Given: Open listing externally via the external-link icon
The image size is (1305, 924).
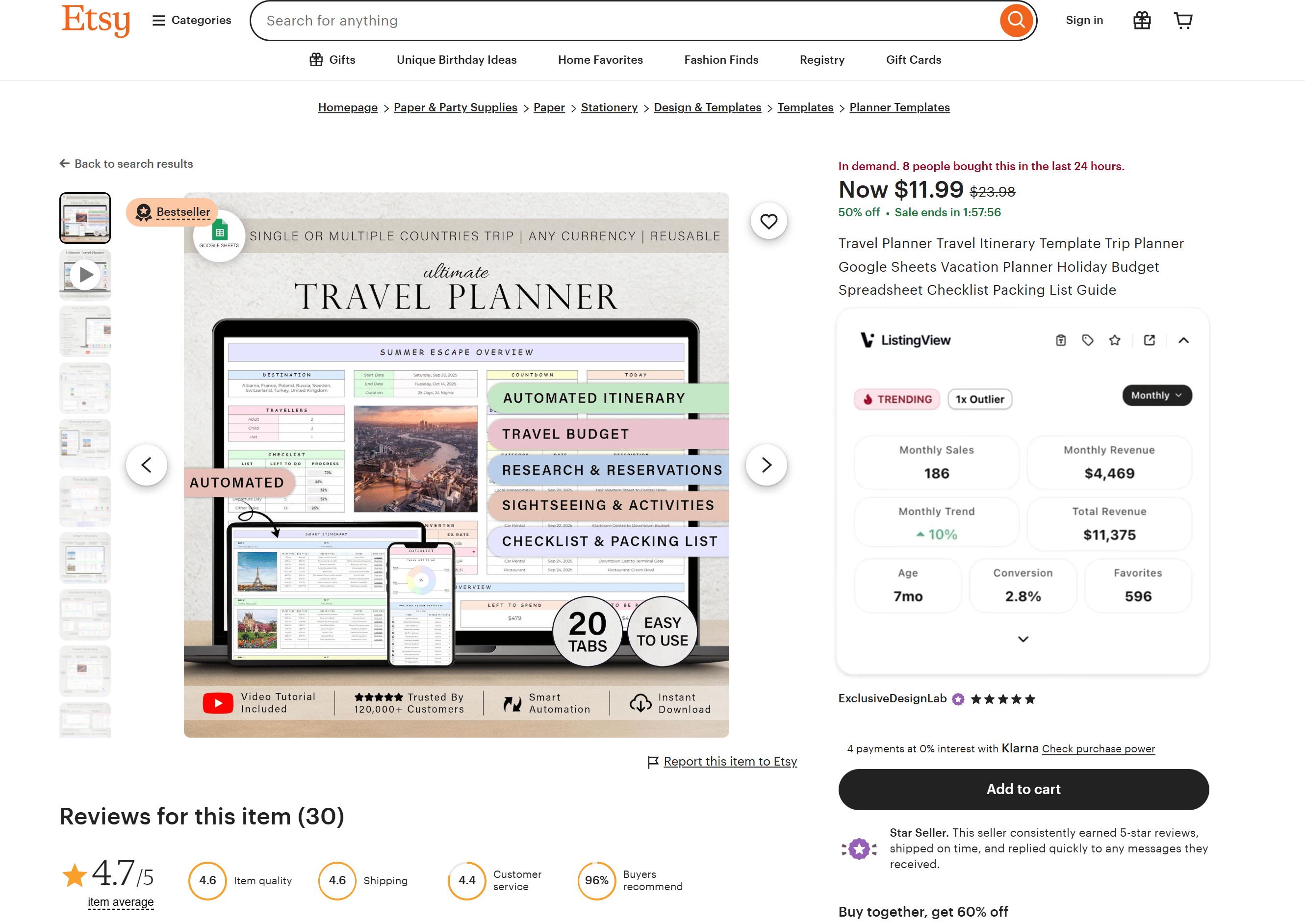Looking at the screenshot, I should tap(1149, 340).
